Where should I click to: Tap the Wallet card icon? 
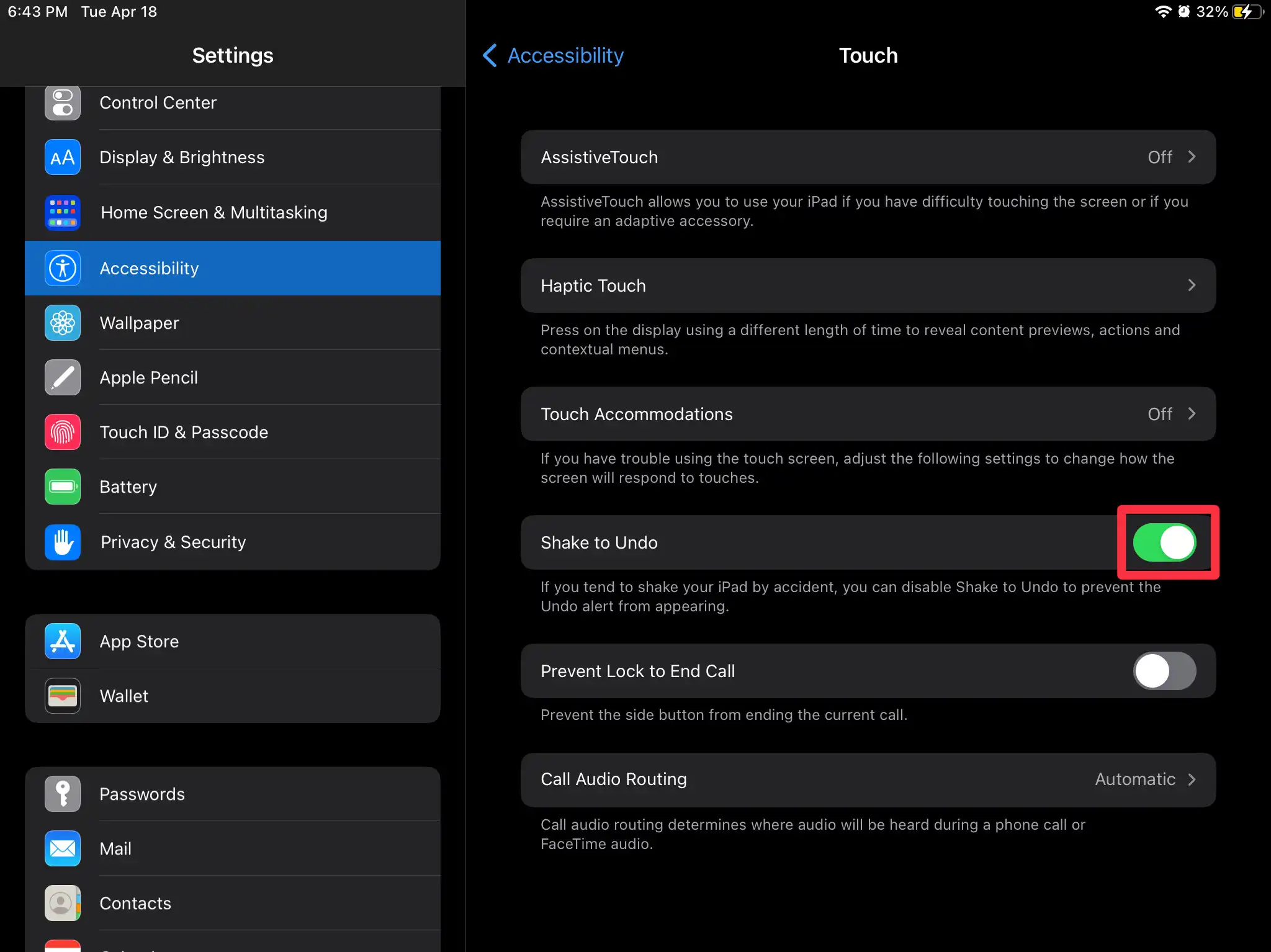pos(63,696)
